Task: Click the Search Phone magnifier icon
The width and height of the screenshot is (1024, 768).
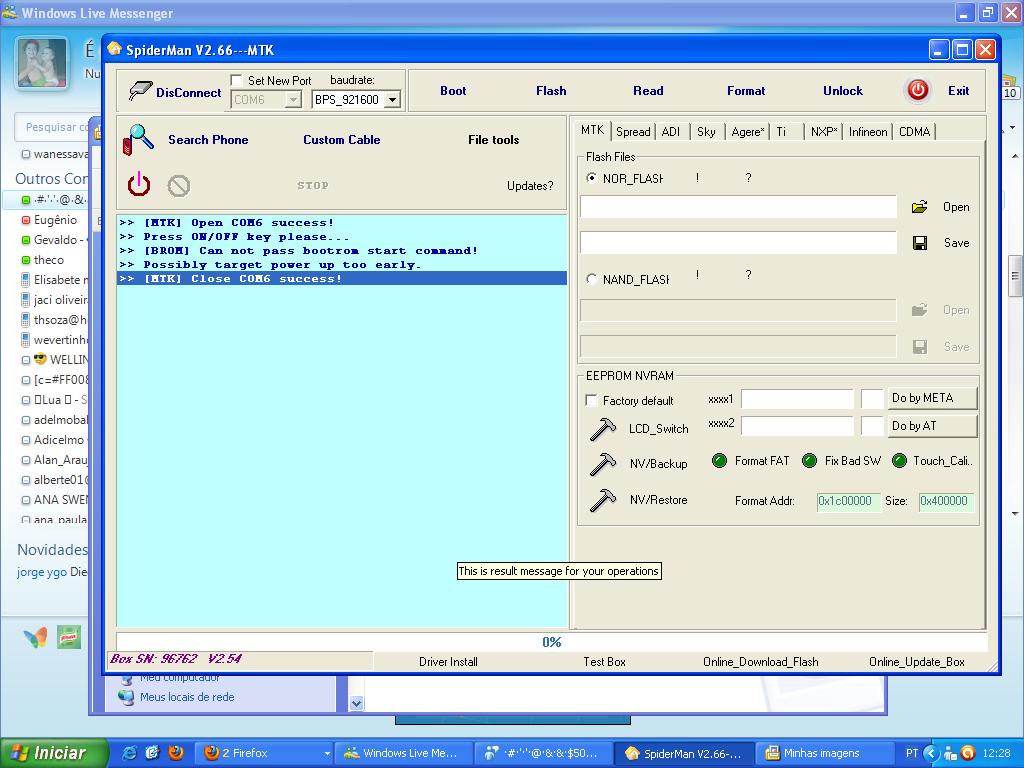Action: pos(138,140)
